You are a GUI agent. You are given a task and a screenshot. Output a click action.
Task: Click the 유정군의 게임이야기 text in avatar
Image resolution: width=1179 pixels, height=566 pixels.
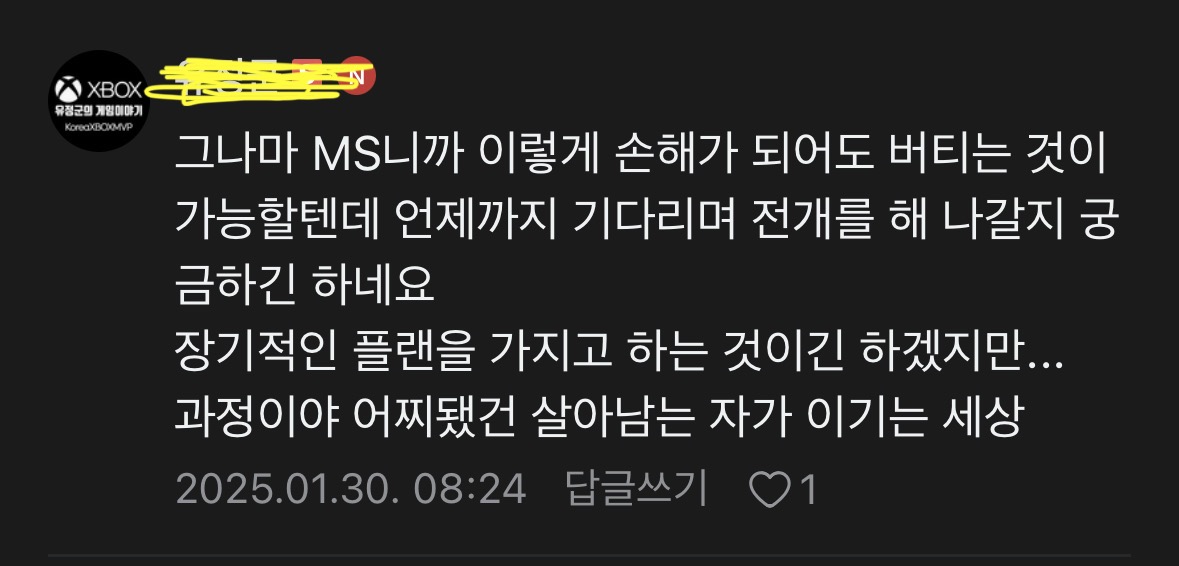tap(98, 112)
